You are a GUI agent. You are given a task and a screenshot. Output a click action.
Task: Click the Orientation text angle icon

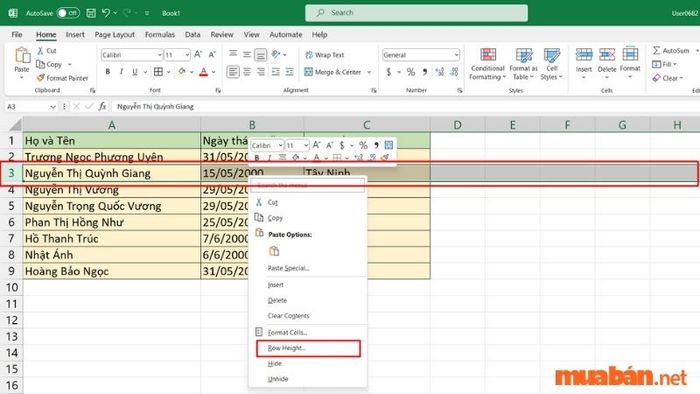pos(276,54)
